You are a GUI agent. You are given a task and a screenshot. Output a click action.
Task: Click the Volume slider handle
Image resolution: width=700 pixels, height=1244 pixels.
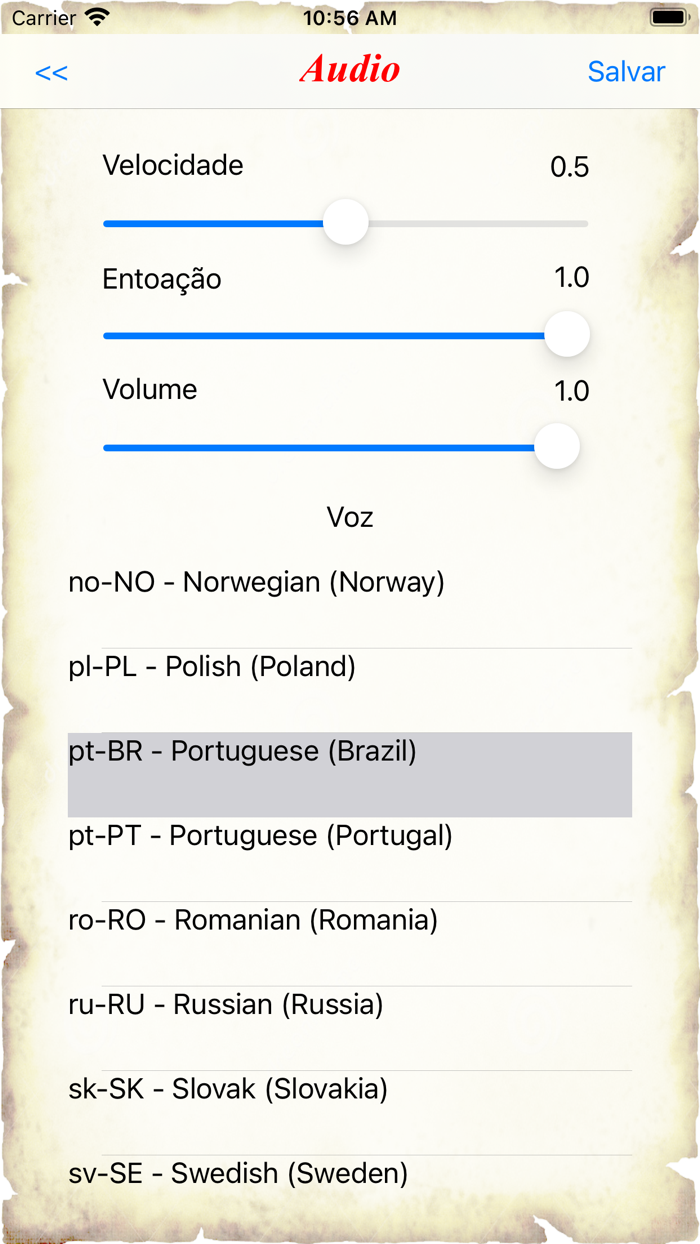(557, 447)
